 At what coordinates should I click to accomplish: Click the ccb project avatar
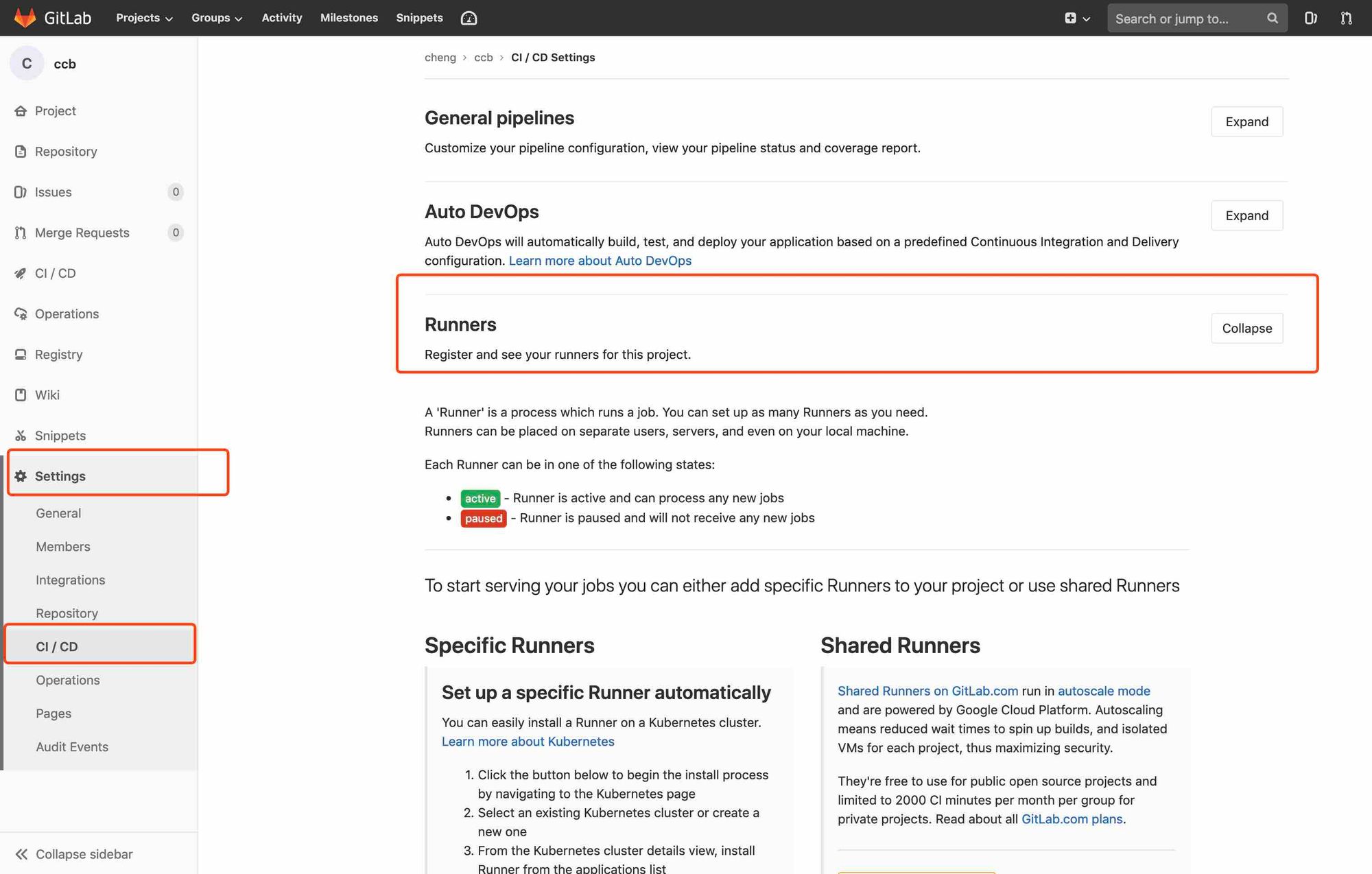pos(27,64)
